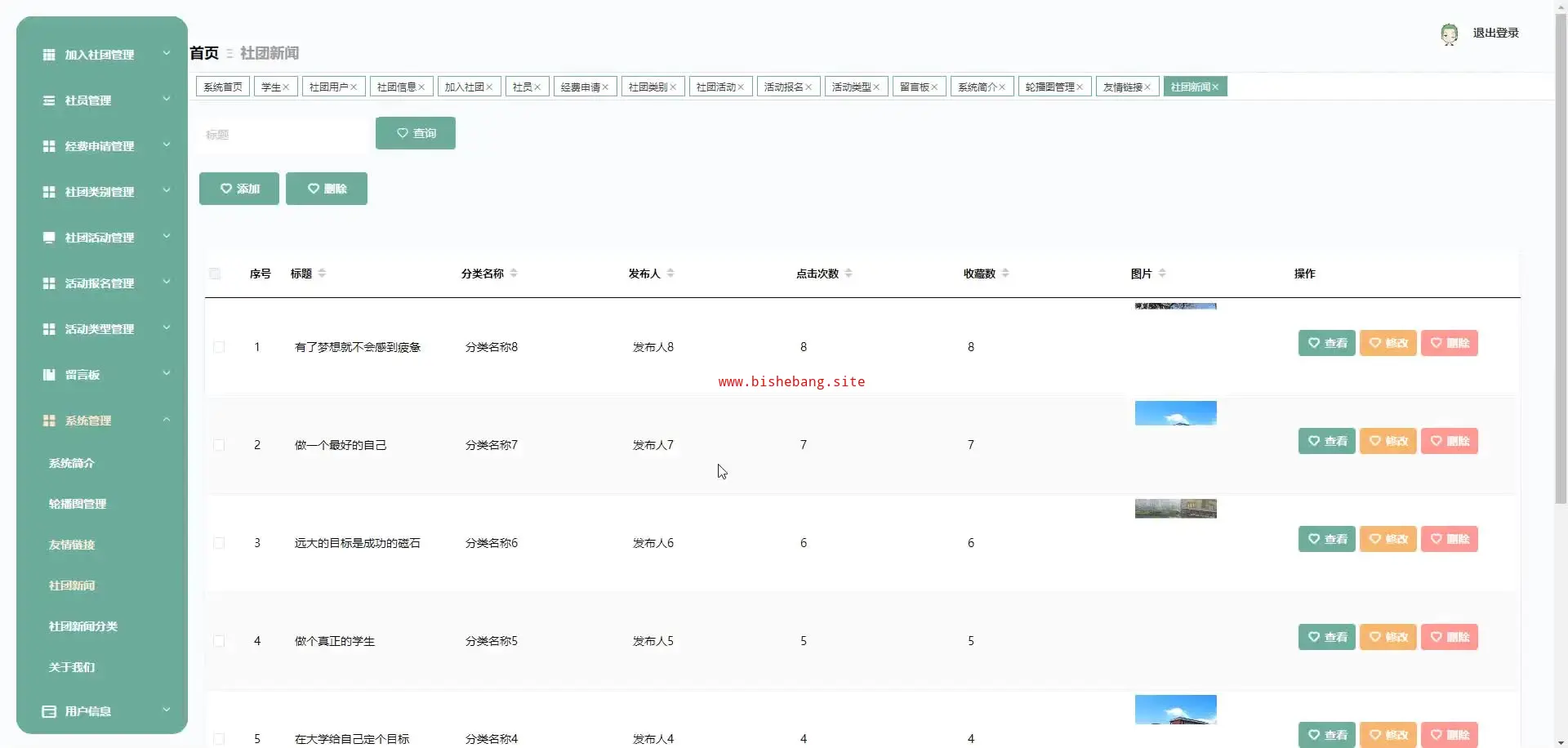Select the checkbox for row 3
This screenshot has height=748, width=1568.
[x=219, y=543]
